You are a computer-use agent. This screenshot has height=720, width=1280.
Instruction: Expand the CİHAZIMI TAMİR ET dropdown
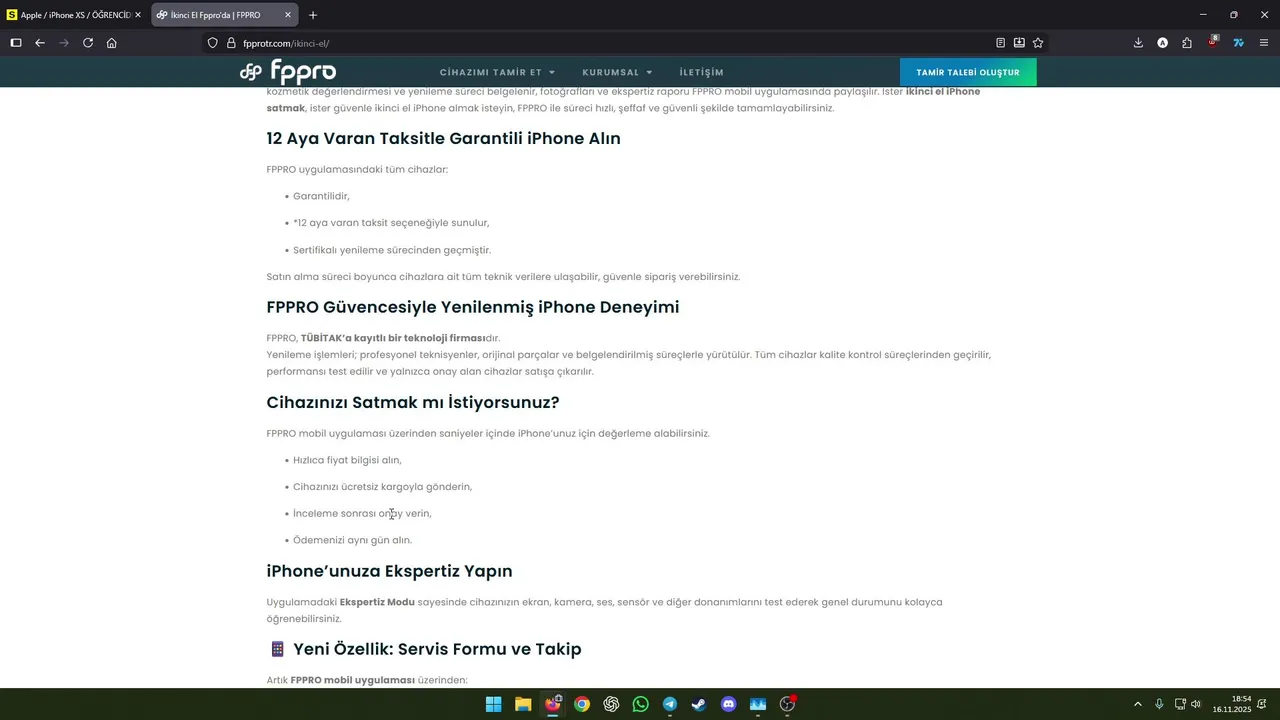pyautogui.click(x=497, y=72)
